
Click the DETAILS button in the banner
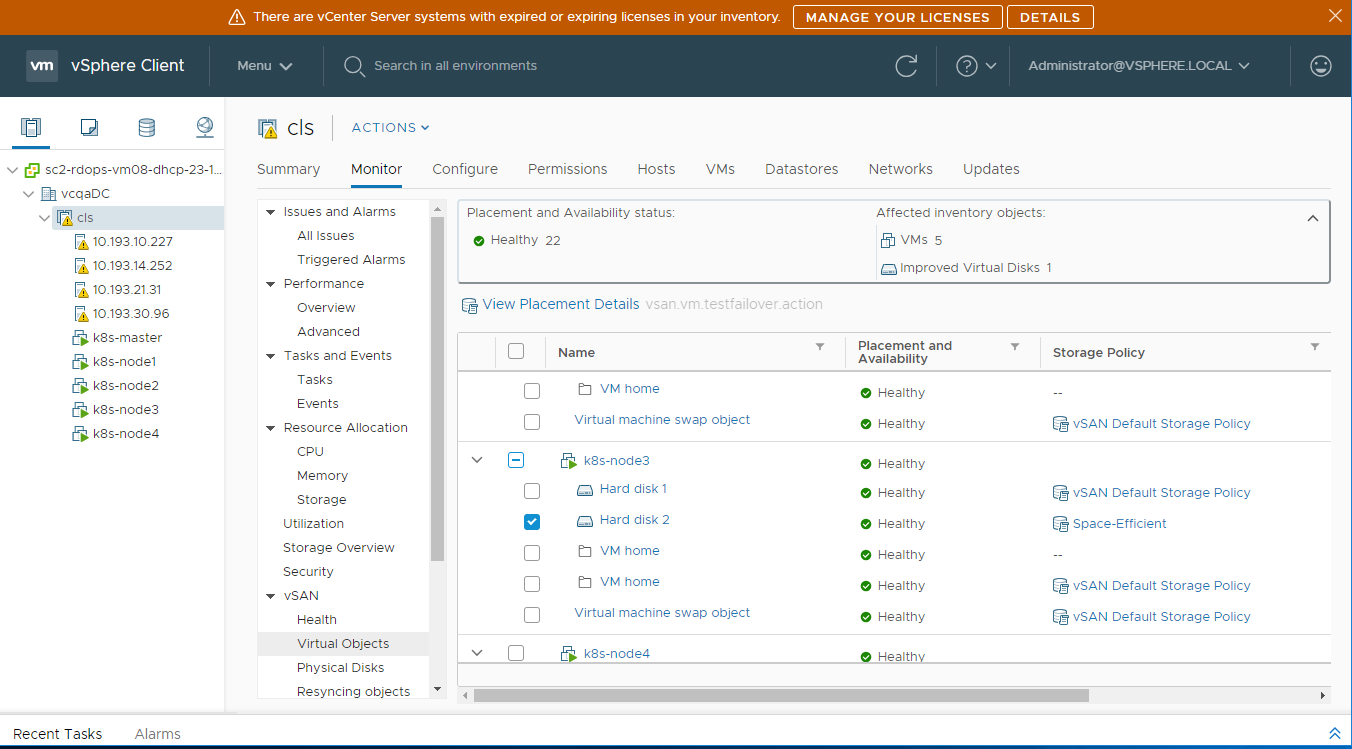pyautogui.click(x=1050, y=17)
